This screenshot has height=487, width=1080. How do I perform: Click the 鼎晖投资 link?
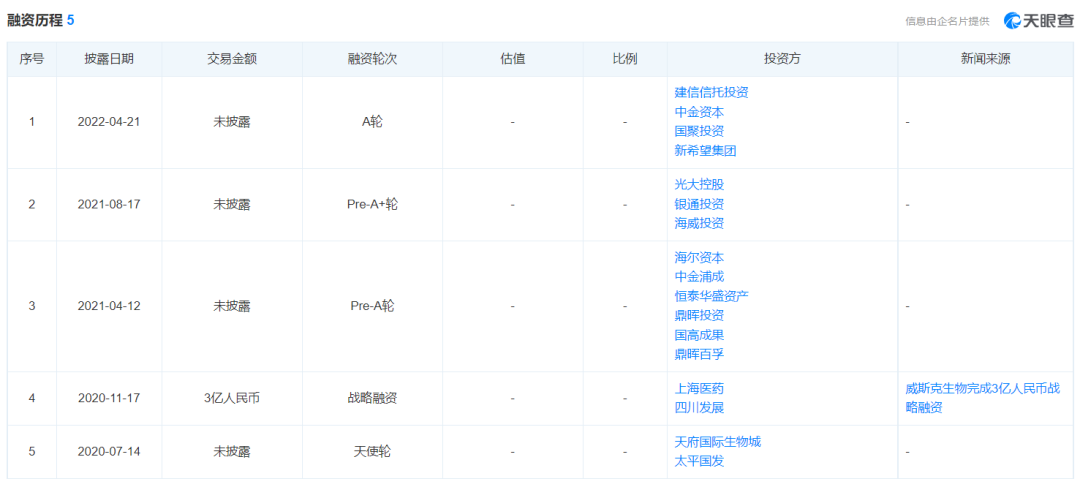tap(699, 315)
